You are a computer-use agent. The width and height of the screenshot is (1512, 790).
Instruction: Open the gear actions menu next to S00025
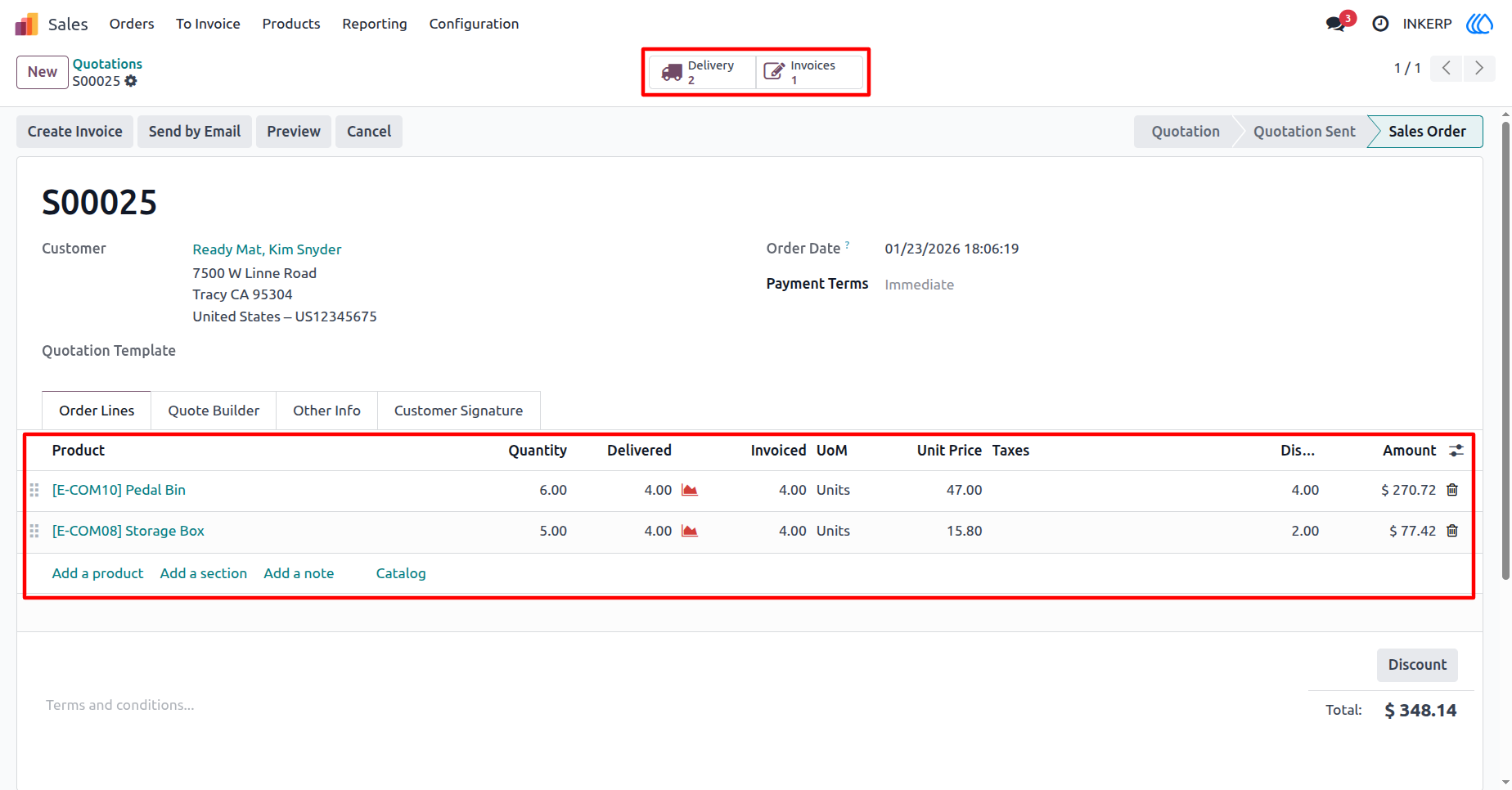tap(131, 81)
